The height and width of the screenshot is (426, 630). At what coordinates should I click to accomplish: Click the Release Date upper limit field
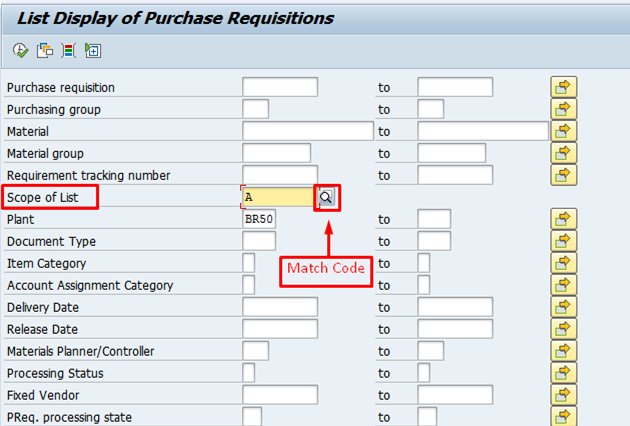point(455,329)
